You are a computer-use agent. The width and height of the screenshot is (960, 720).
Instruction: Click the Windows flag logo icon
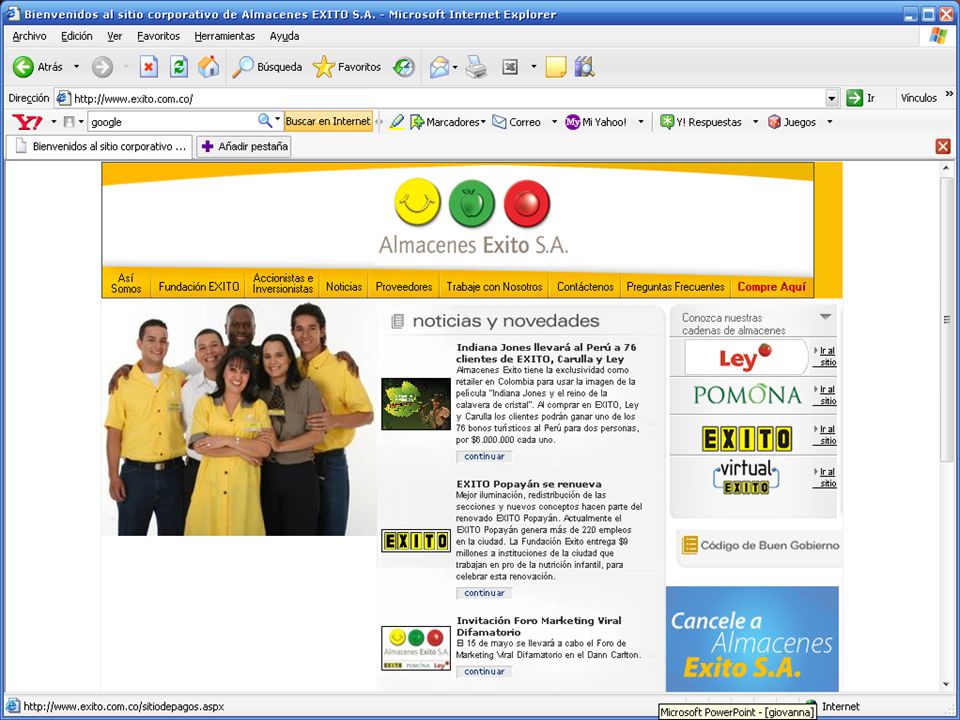tap(938, 36)
